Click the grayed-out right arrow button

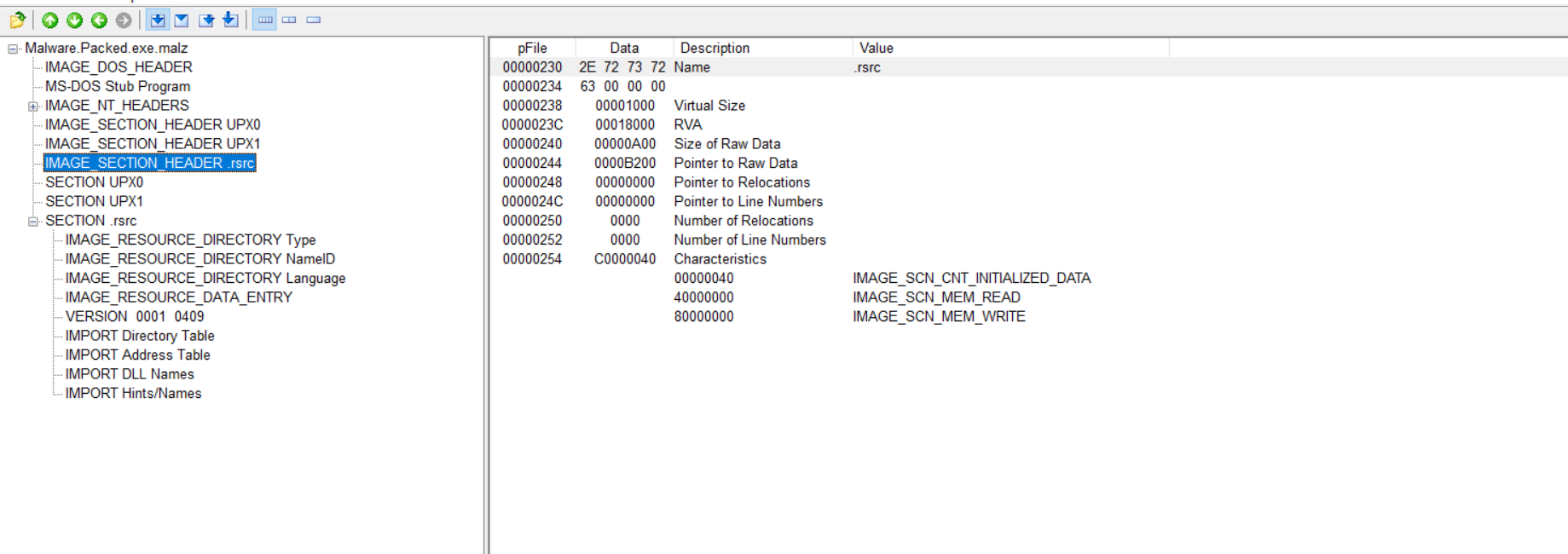point(124,20)
